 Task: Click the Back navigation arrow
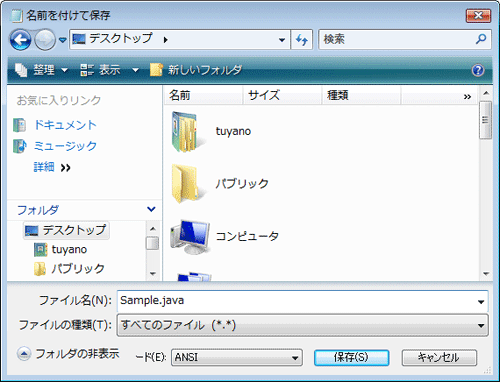[20, 40]
